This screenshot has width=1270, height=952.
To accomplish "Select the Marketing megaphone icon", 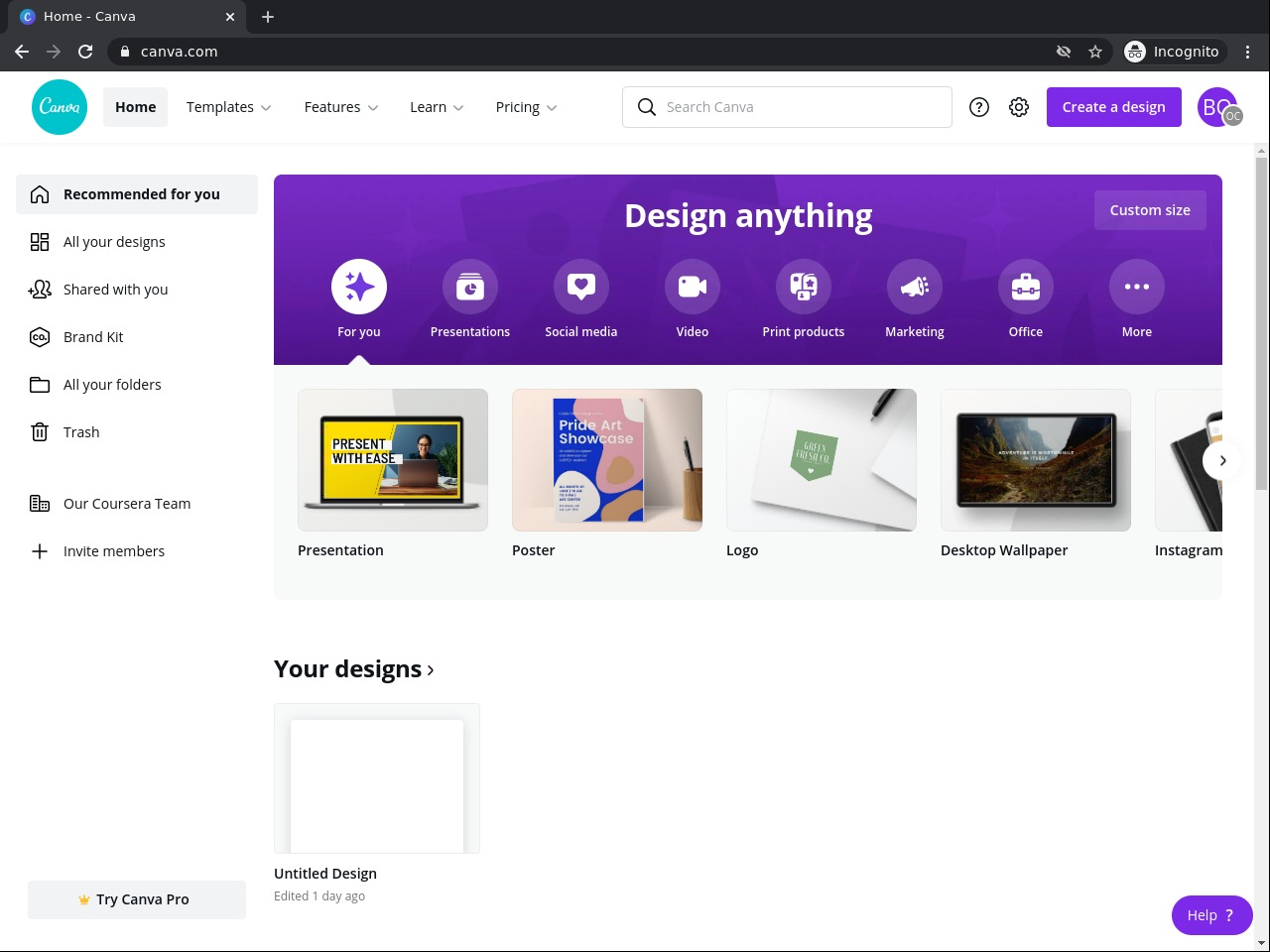I will [x=915, y=287].
